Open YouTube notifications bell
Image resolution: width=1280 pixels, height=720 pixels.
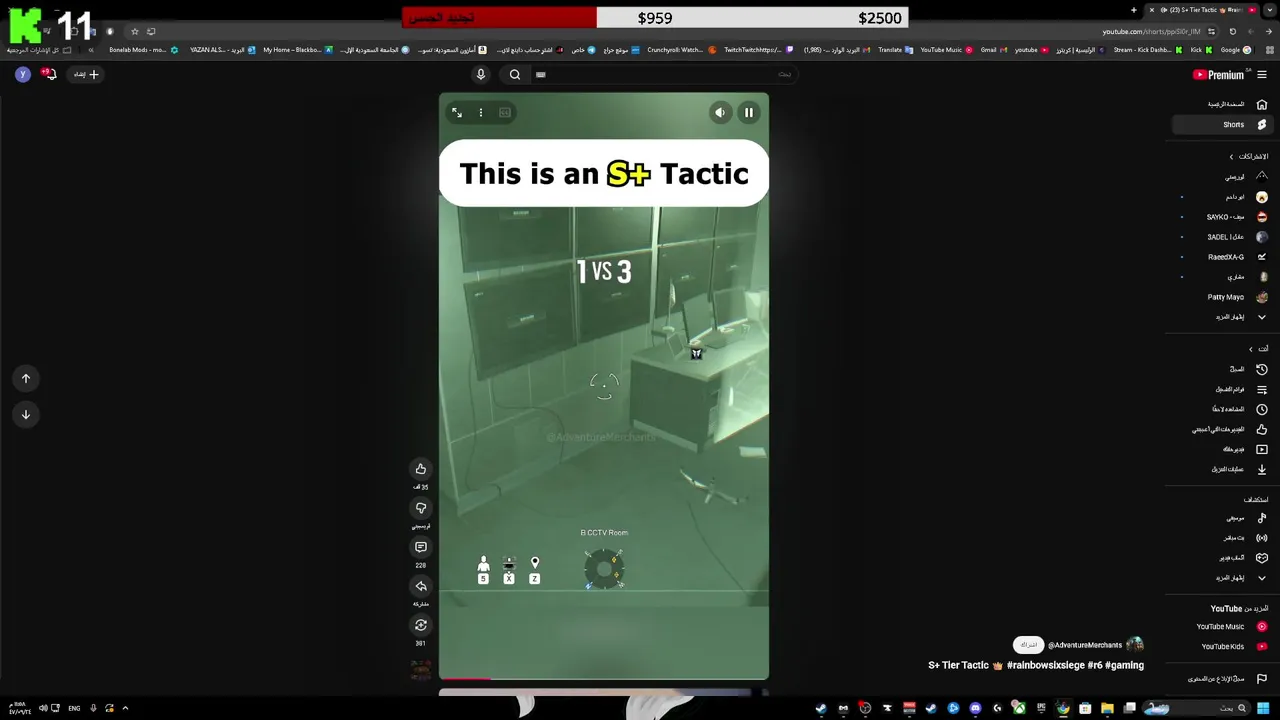point(48,74)
